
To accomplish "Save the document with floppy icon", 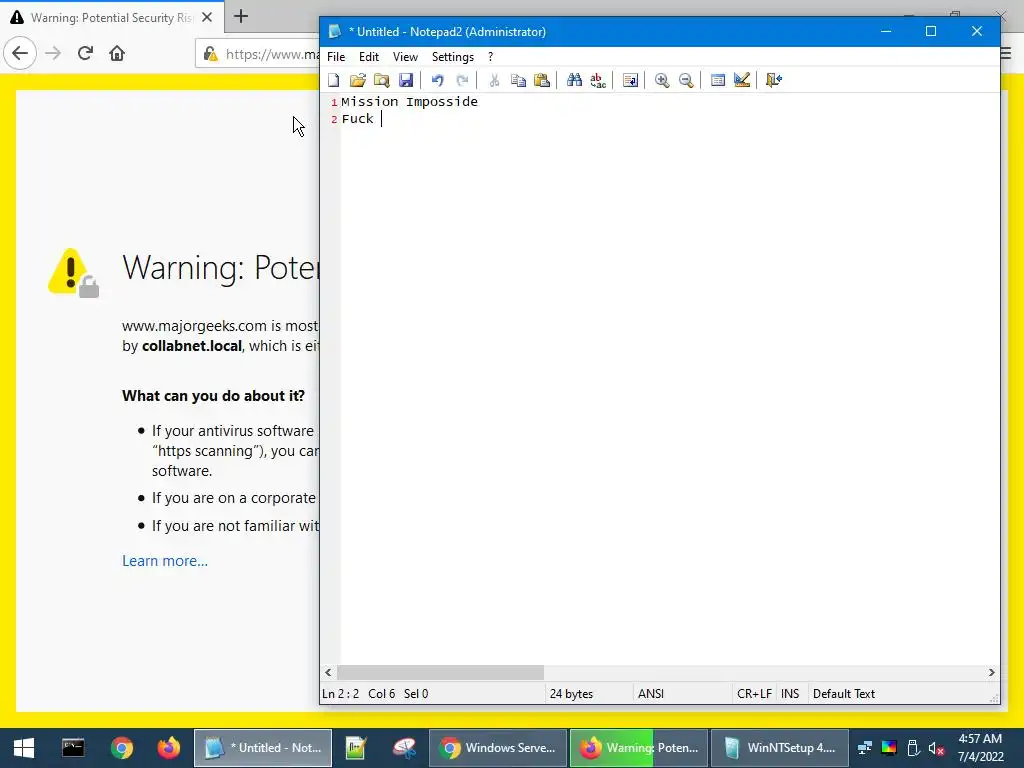I will click(406, 80).
